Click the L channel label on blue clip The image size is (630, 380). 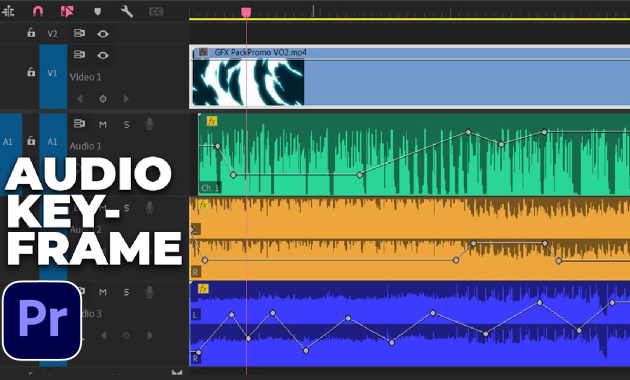(195, 315)
